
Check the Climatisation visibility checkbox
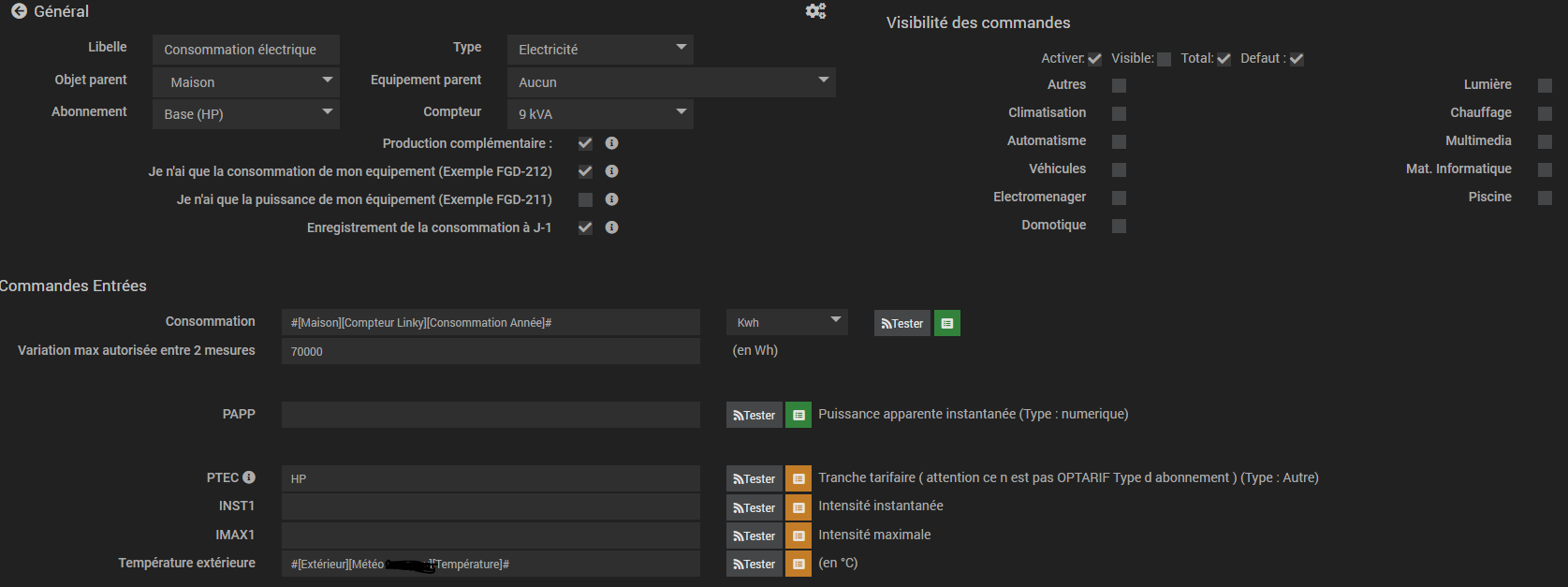pos(1119,113)
